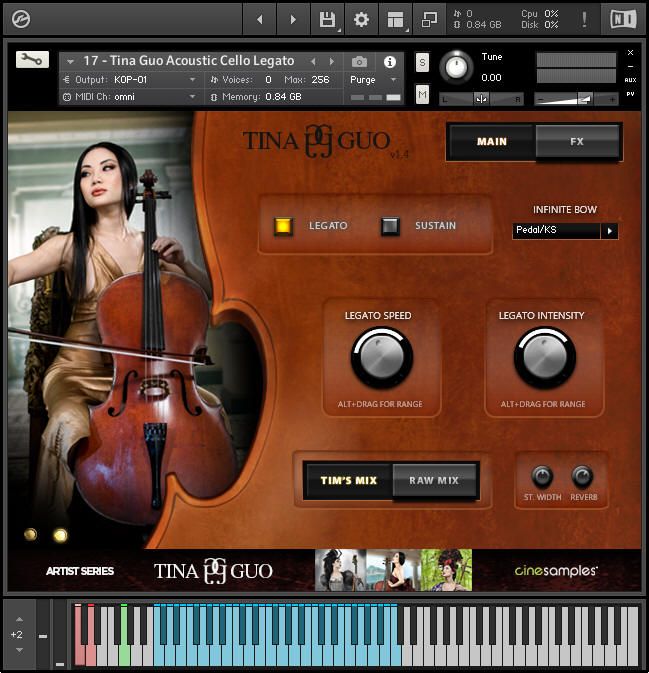Image resolution: width=649 pixels, height=673 pixels.
Task: Click the right glowing golden dot
Action: (x=60, y=535)
